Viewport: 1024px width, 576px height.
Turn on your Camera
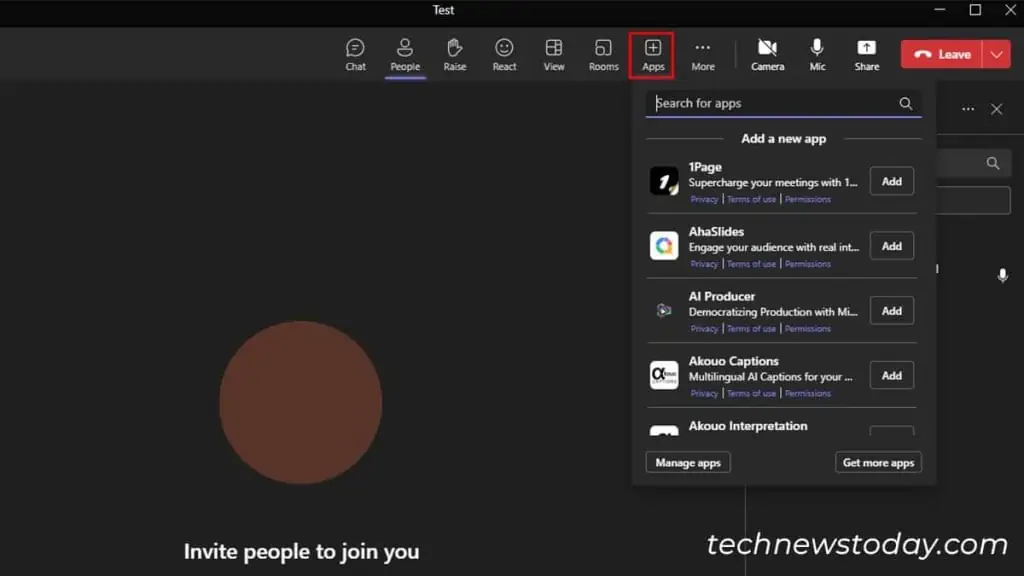767,53
